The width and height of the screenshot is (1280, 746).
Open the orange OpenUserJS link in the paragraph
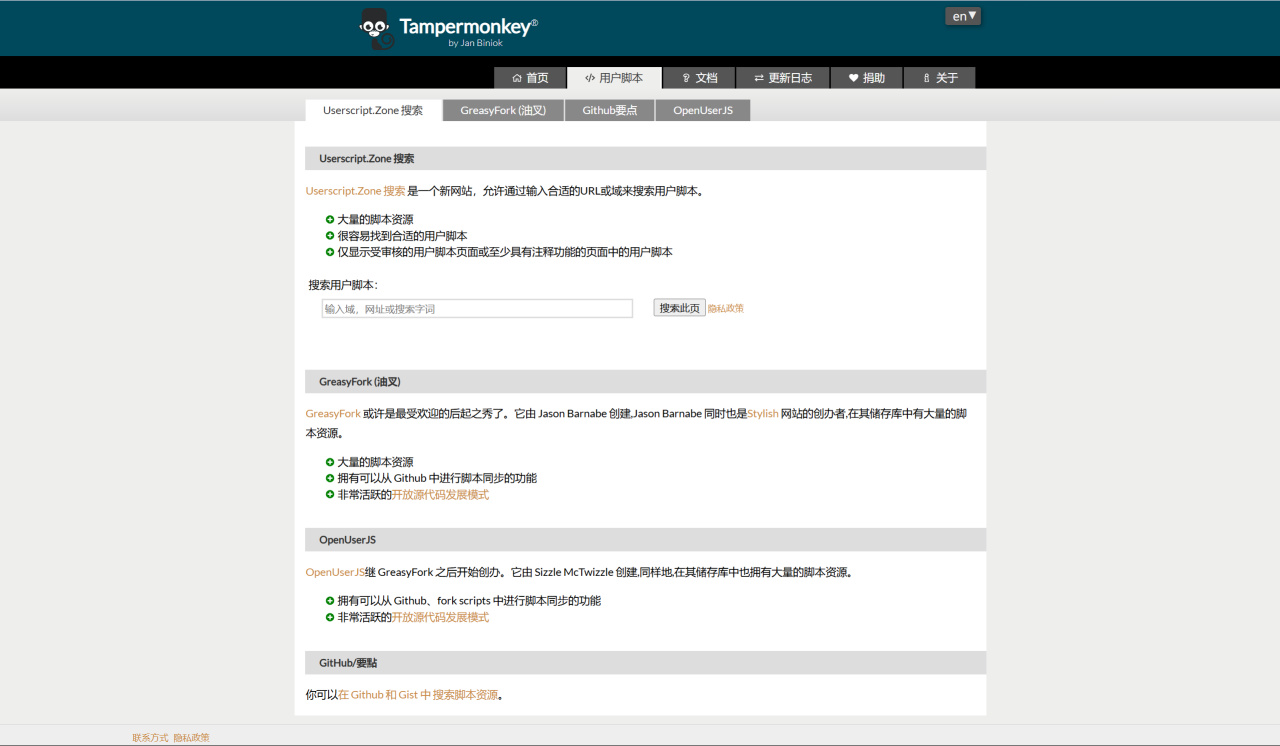[335, 573]
